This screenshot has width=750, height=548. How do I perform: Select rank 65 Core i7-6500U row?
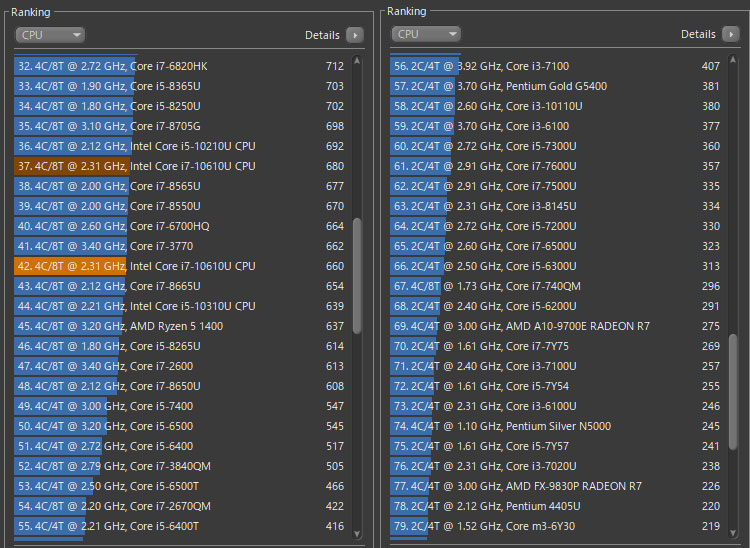point(557,246)
